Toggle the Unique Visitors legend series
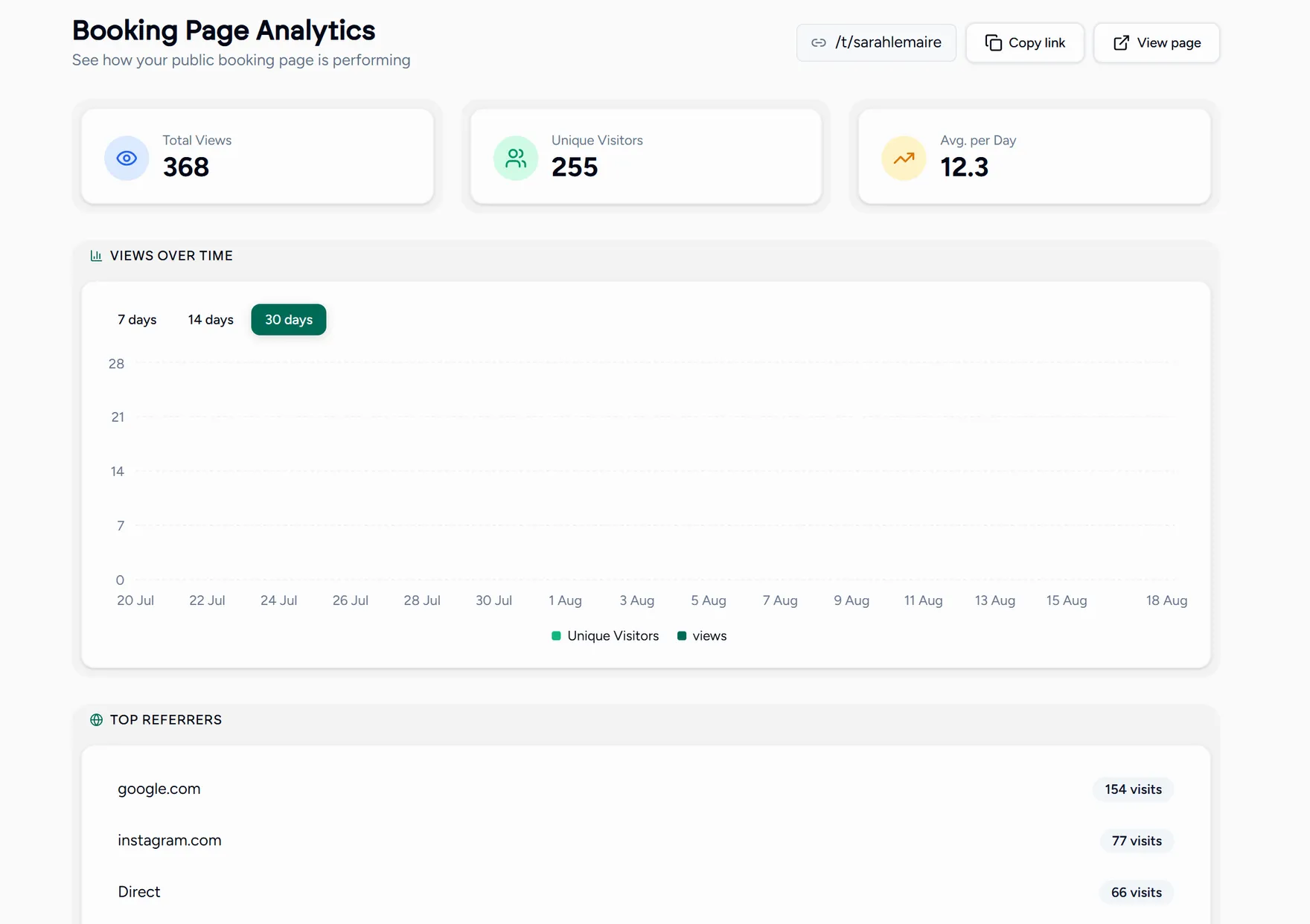Image resolution: width=1310 pixels, height=924 pixels. click(x=605, y=635)
